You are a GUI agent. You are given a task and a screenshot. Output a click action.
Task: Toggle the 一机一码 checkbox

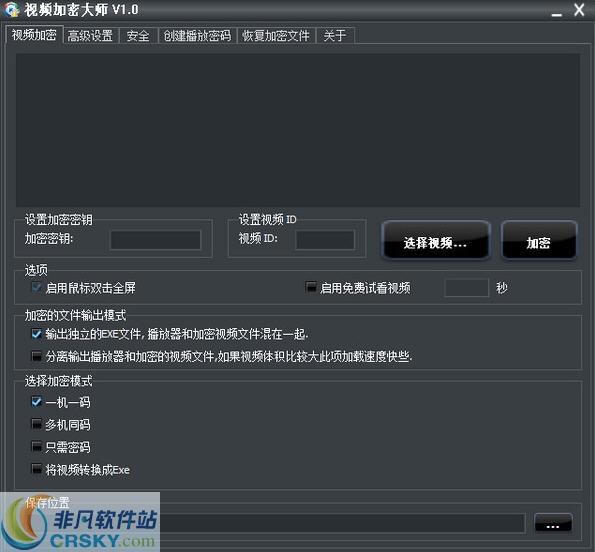click(36, 402)
